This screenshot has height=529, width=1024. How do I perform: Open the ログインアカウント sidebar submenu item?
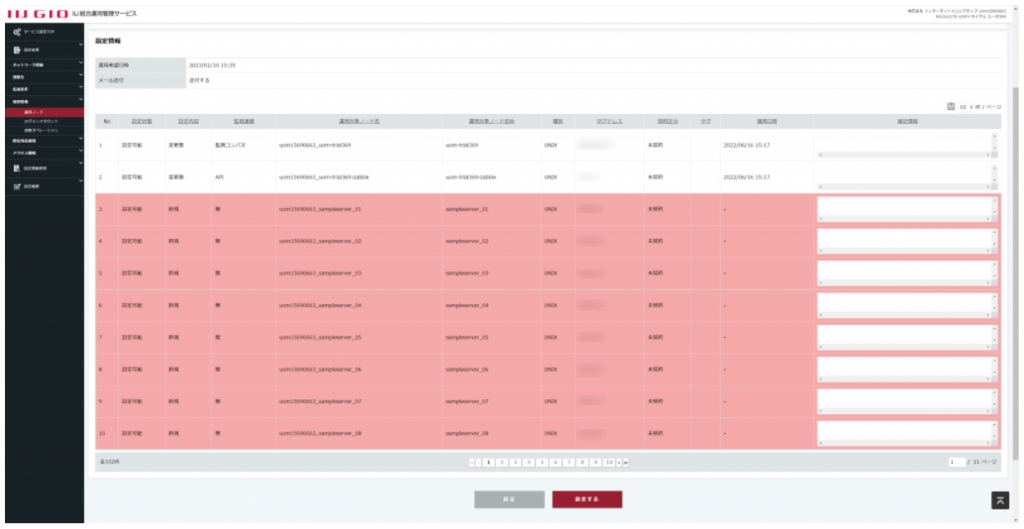(x=43, y=121)
